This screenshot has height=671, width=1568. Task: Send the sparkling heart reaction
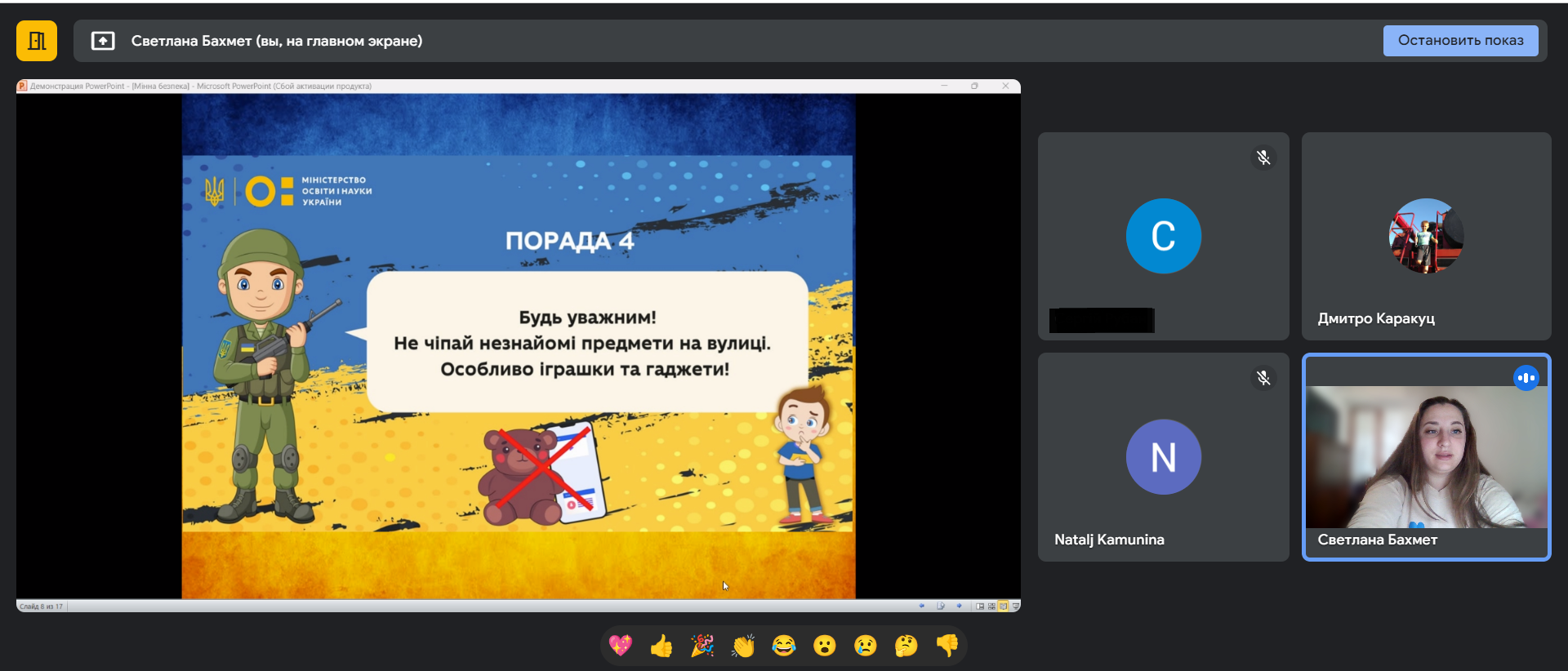coord(621,646)
